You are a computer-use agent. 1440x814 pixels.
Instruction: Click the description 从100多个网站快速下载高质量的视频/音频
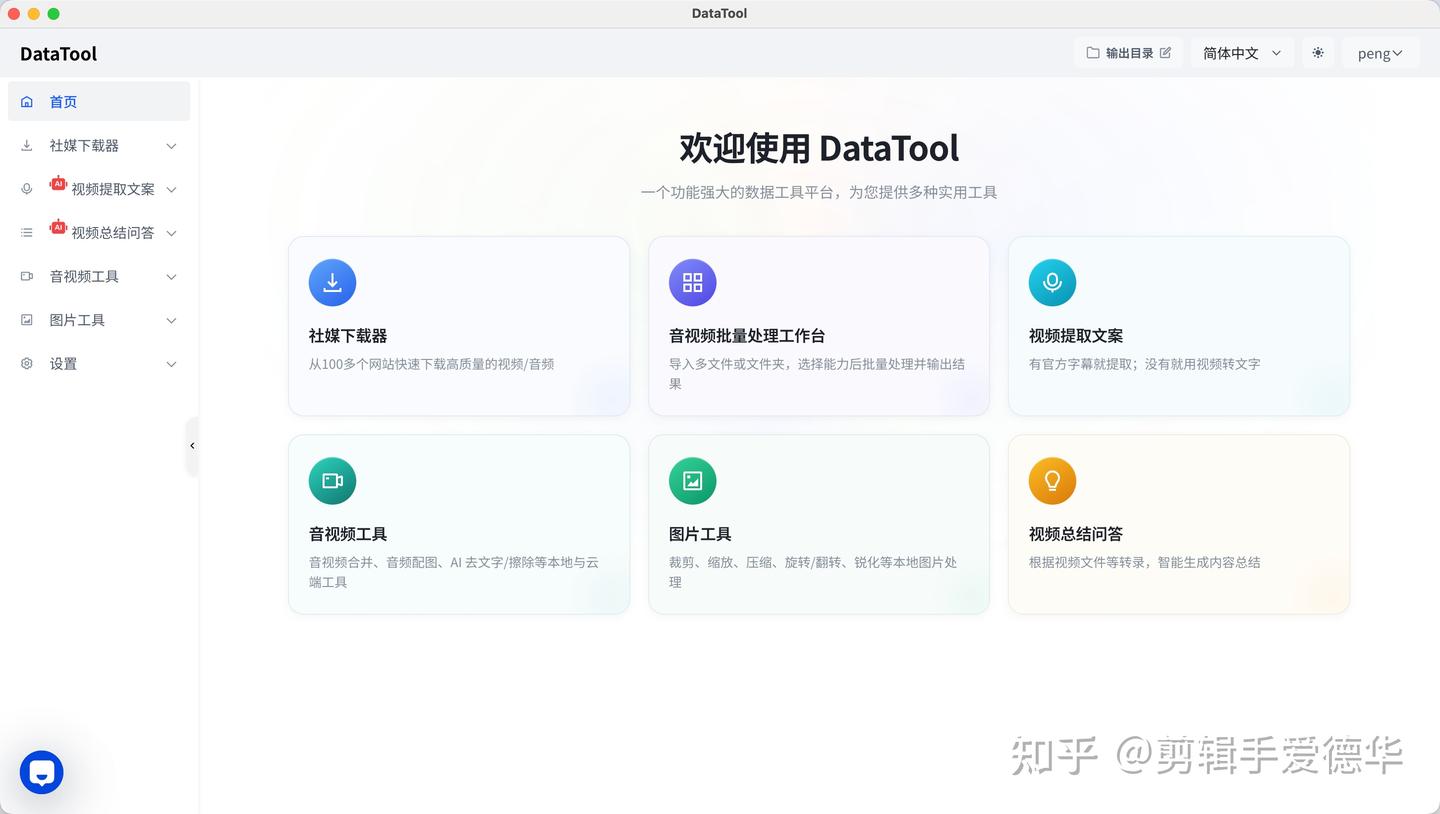pos(432,364)
